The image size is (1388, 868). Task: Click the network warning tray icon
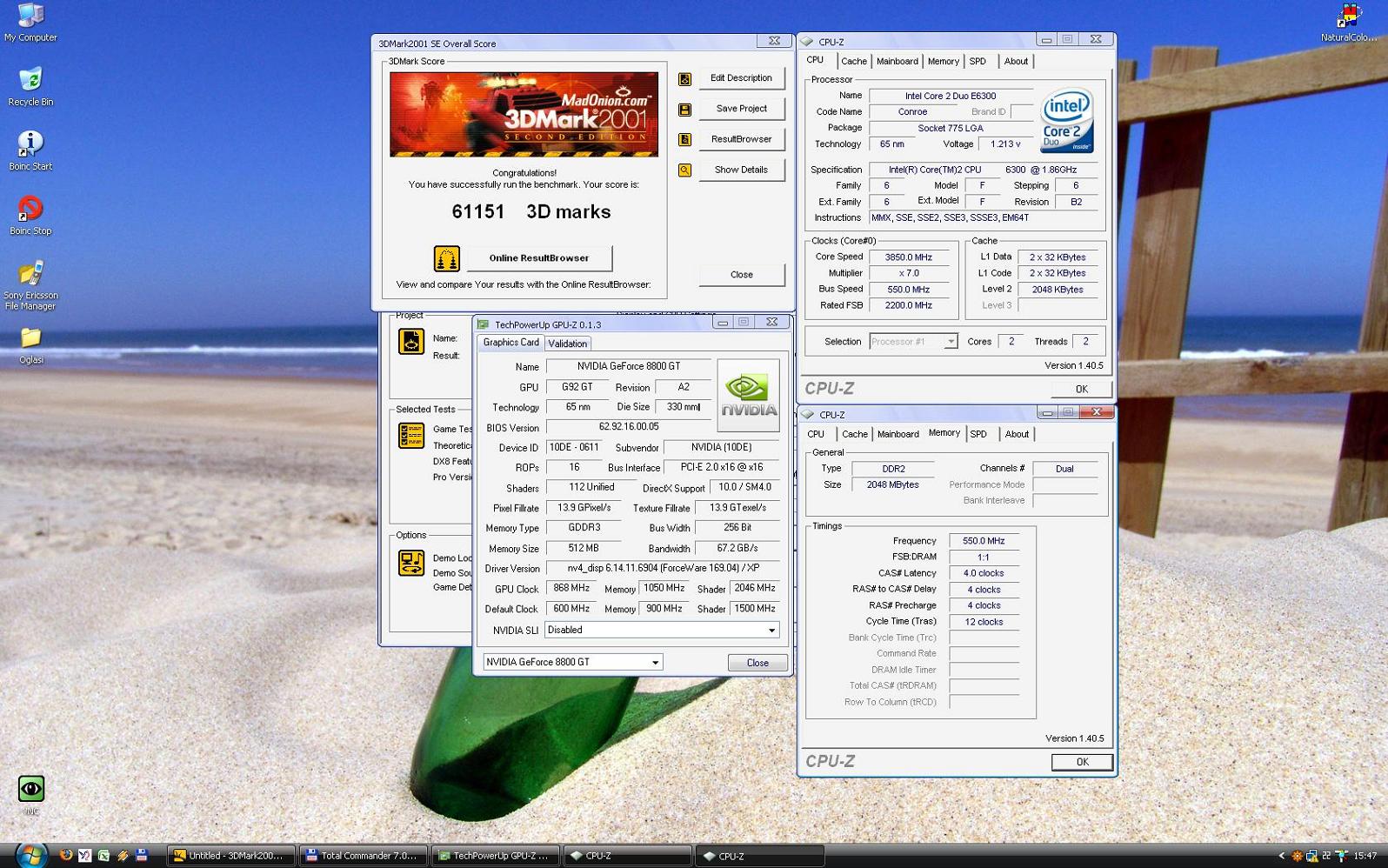(1311, 856)
